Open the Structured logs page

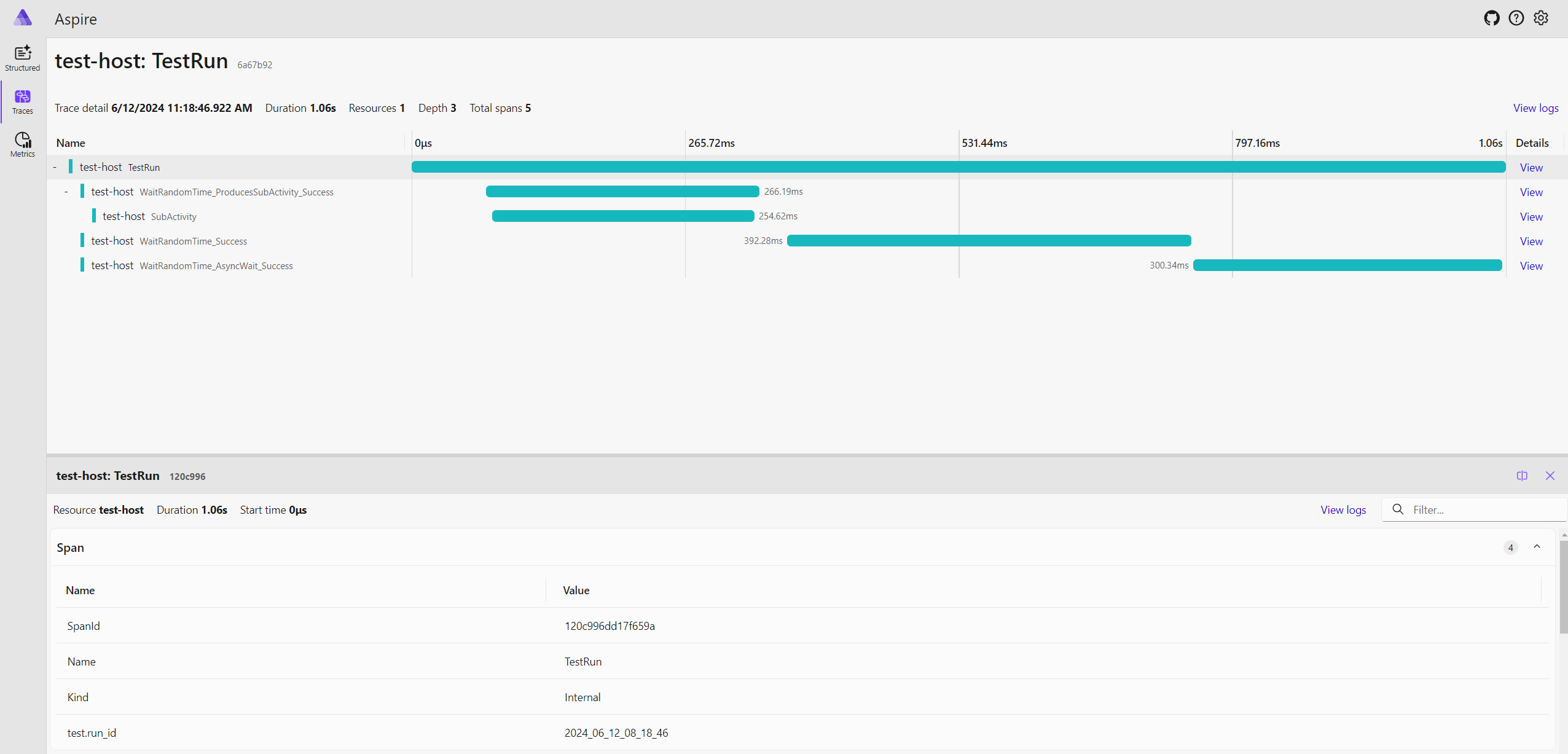pyautogui.click(x=23, y=59)
